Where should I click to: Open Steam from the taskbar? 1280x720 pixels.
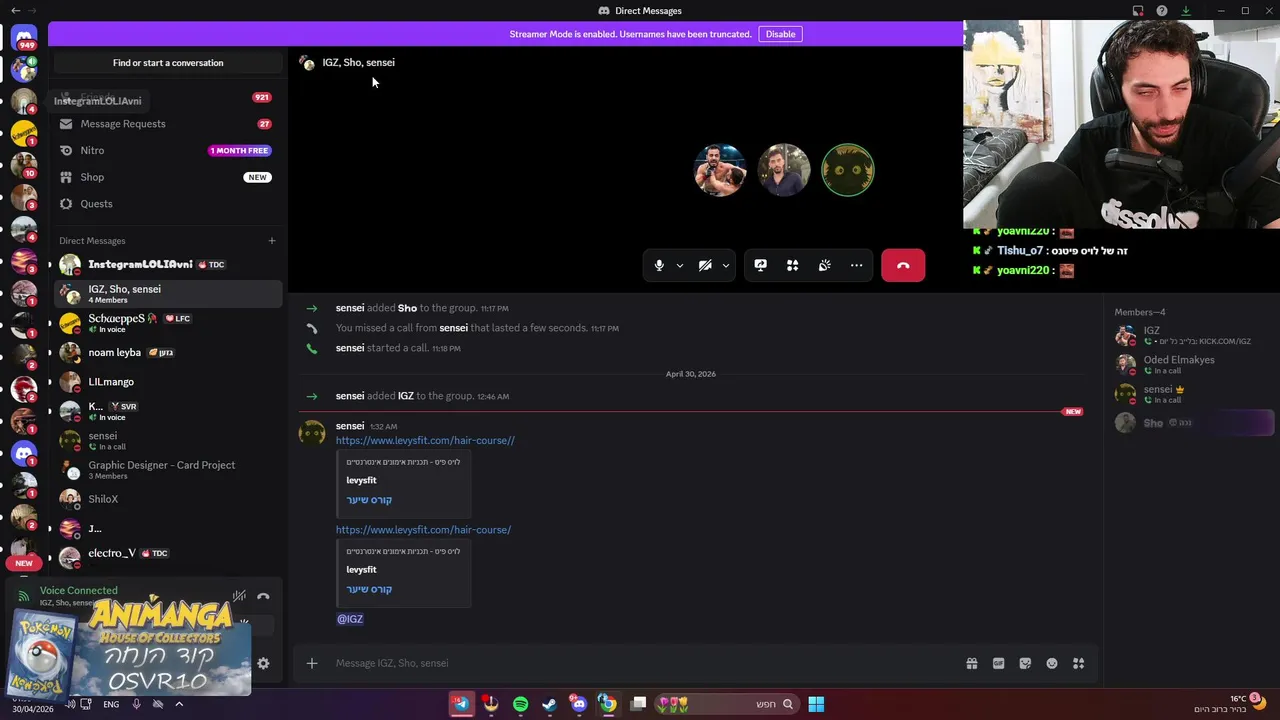549,704
